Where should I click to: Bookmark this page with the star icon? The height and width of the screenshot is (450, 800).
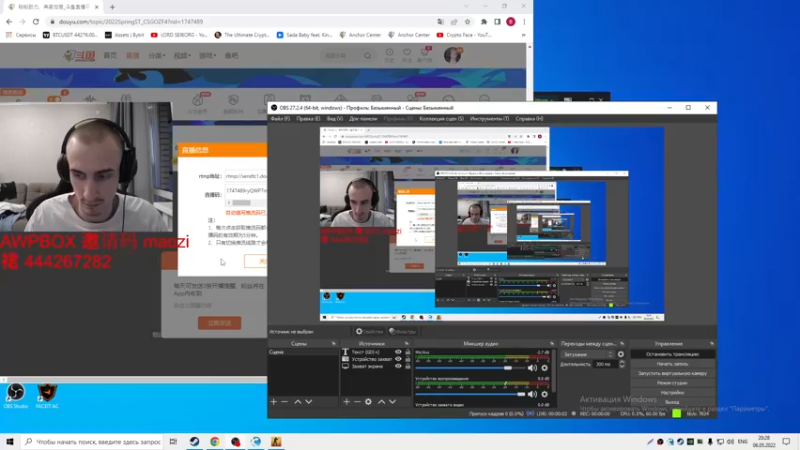(467, 22)
